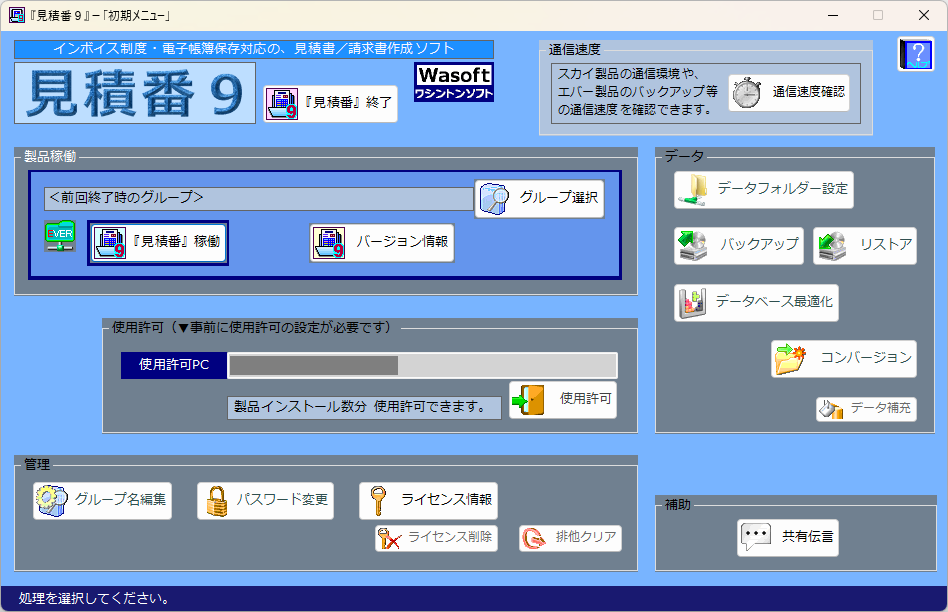
Task: Show バージョン情報 for the product
Action: coord(381,243)
